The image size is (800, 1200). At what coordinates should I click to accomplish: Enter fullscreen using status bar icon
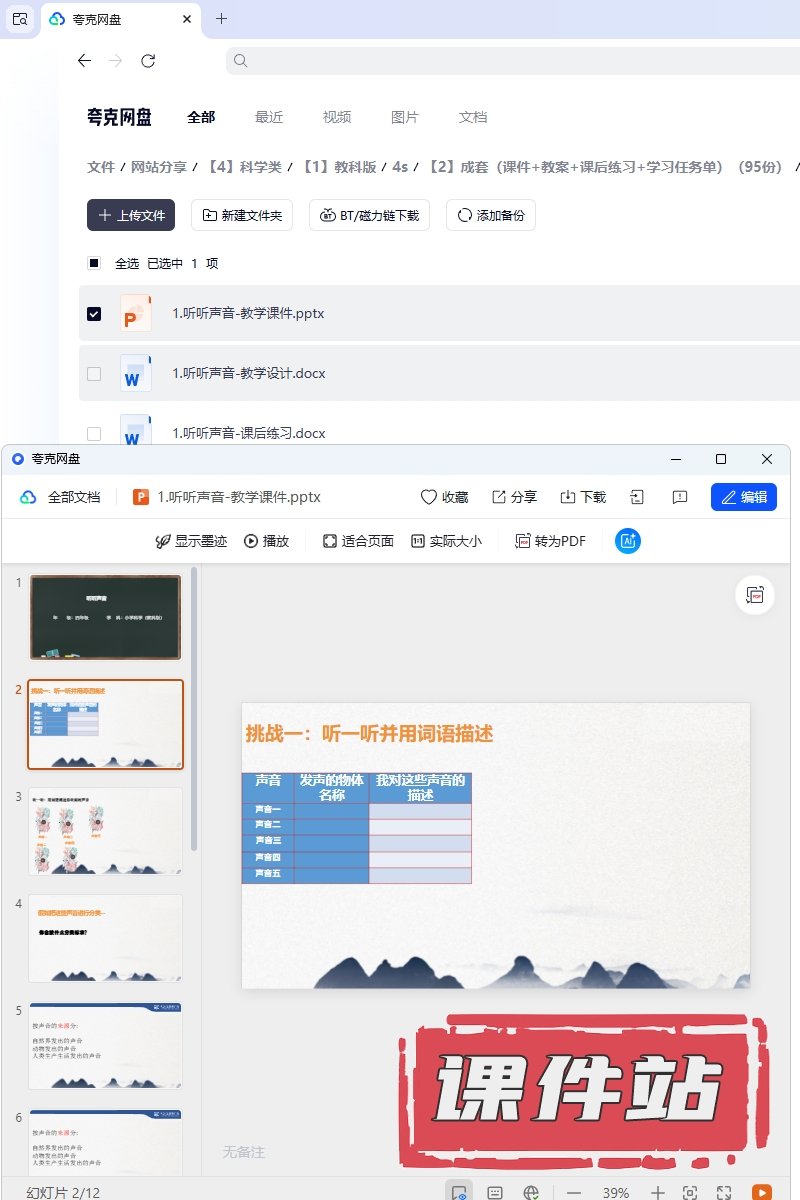[x=724, y=1192]
